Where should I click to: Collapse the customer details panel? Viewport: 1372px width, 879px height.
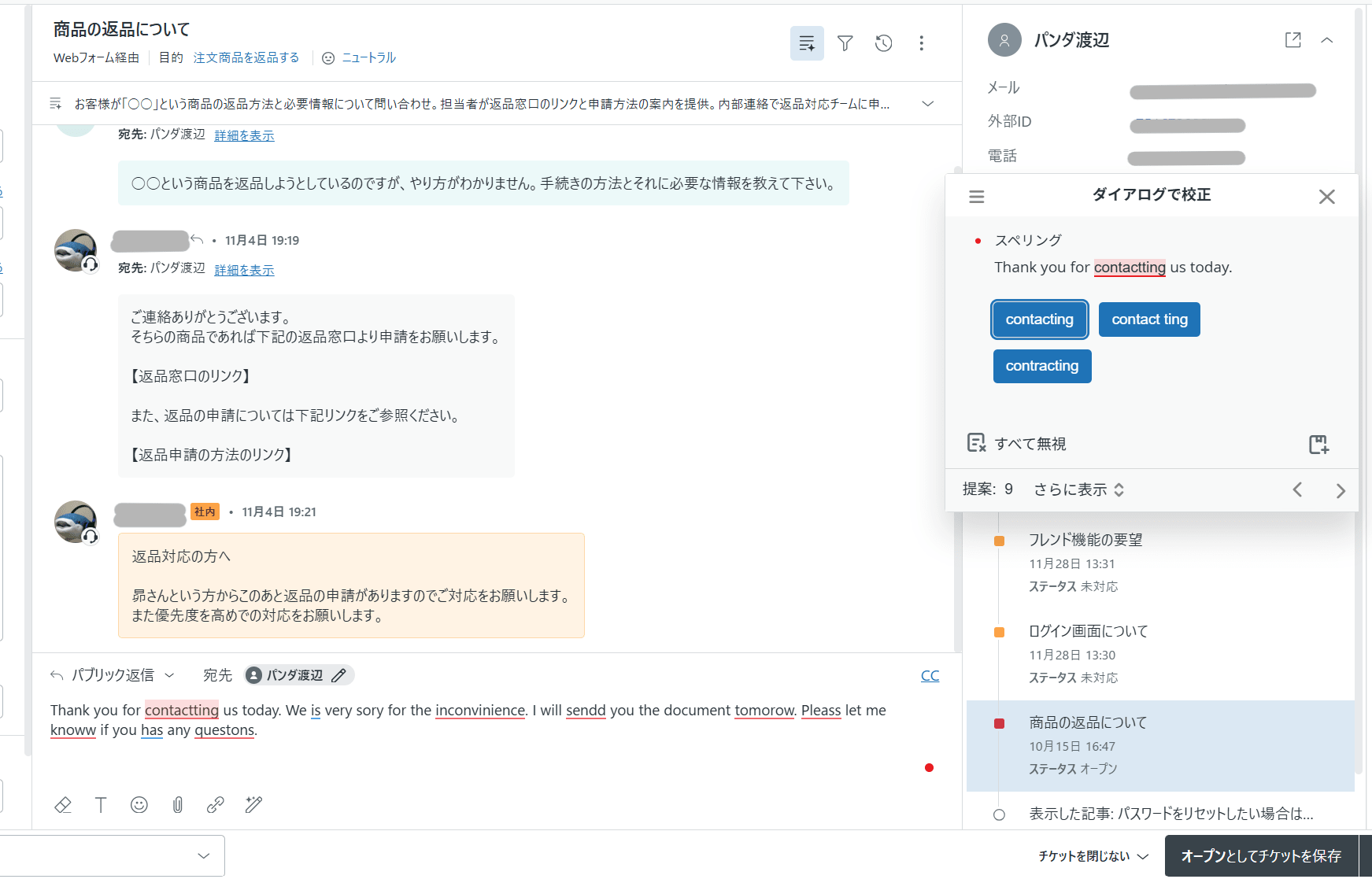(1327, 39)
